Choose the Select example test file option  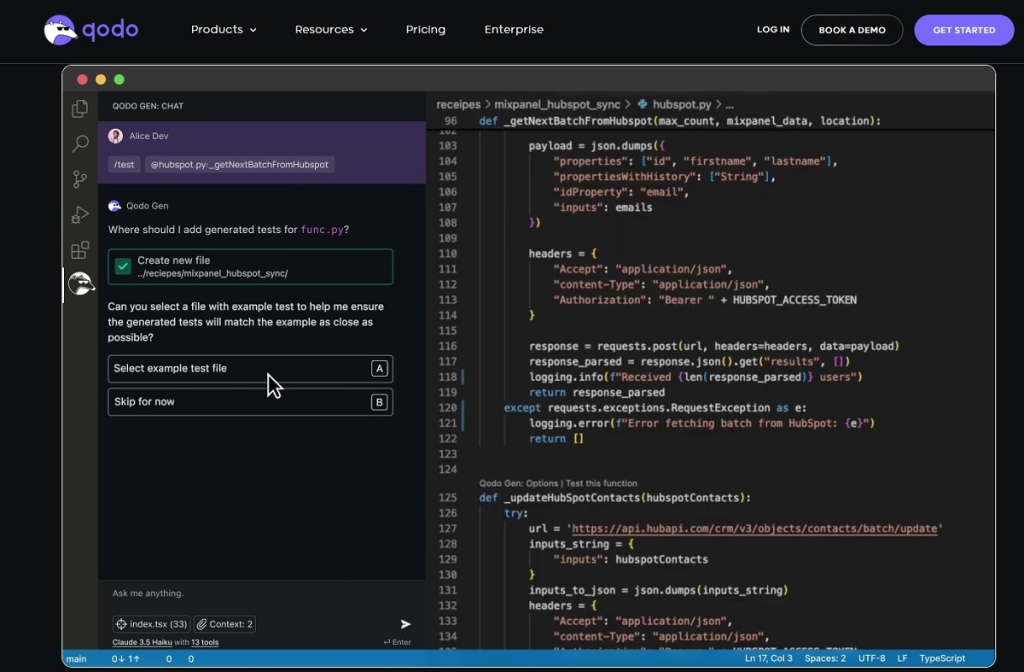(250, 368)
